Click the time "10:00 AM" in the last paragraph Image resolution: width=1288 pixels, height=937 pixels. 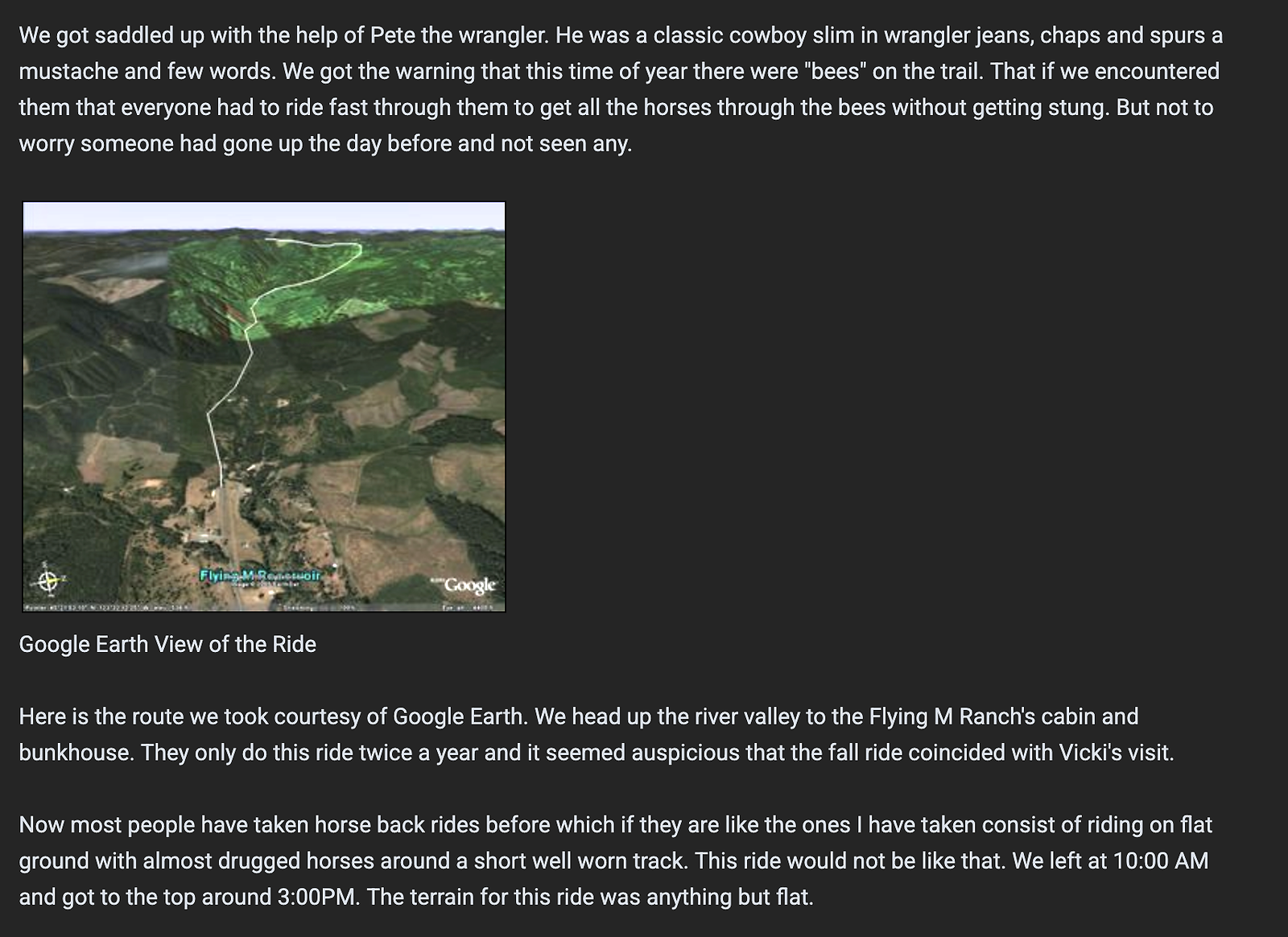click(x=1160, y=861)
